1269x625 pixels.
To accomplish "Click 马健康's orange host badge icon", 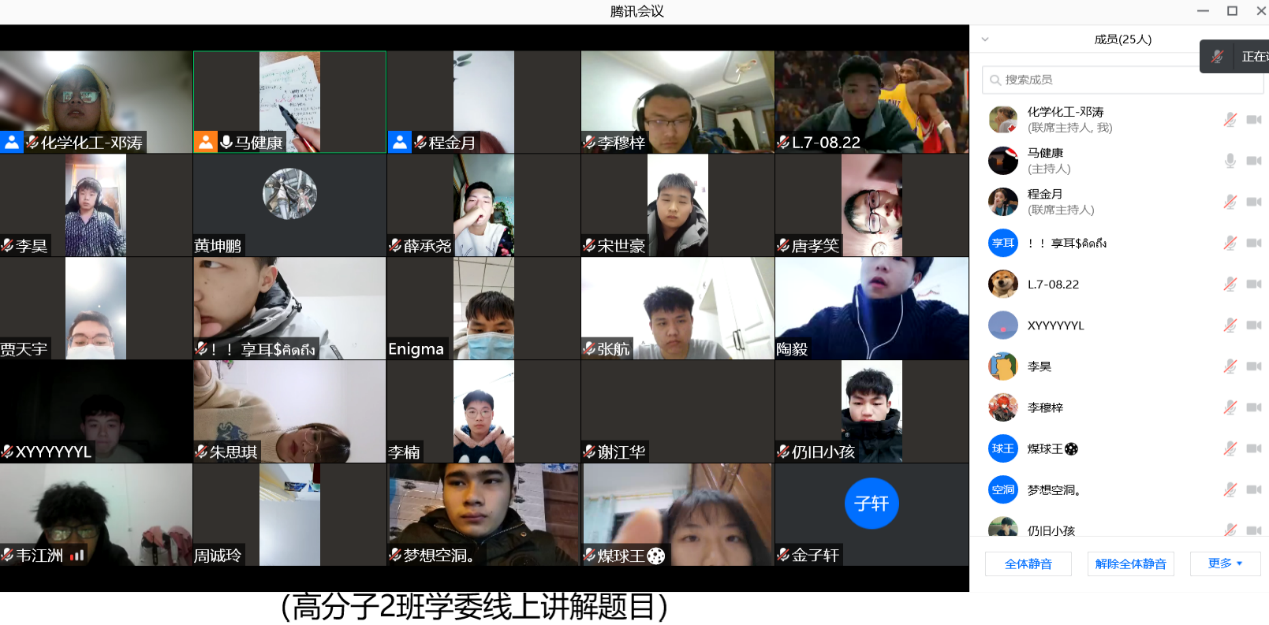I will [x=205, y=142].
